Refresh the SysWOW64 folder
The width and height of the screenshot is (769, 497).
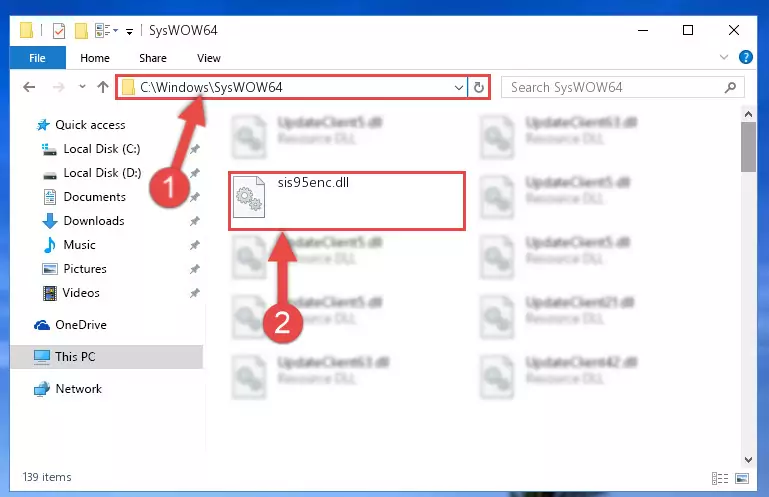coord(479,88)
